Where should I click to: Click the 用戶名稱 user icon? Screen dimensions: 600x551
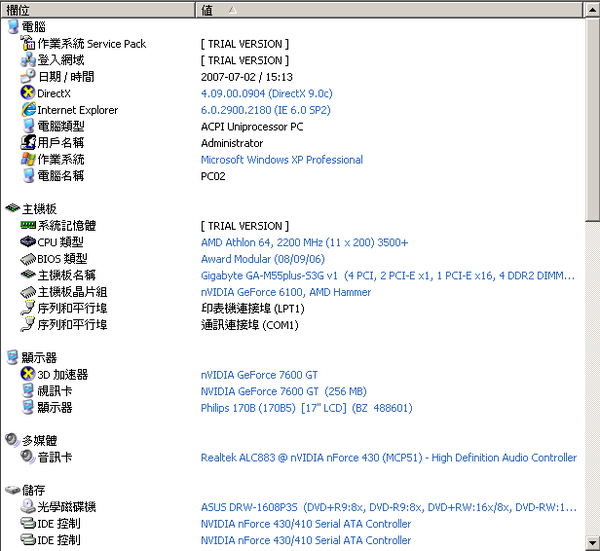[28, 142]
